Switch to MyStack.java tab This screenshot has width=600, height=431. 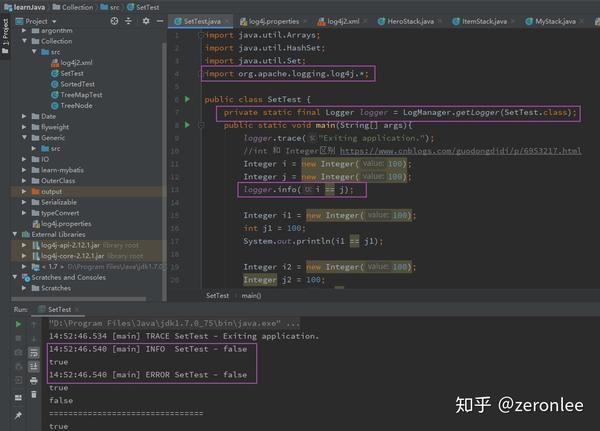point(554,21)
